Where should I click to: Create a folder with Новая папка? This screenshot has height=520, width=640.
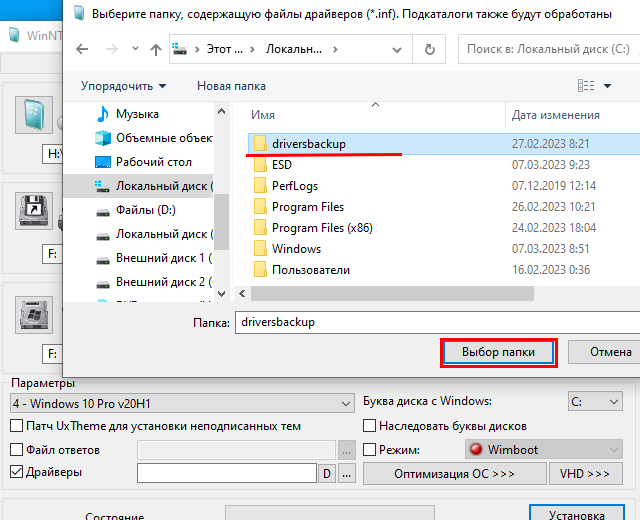[231, 86]
